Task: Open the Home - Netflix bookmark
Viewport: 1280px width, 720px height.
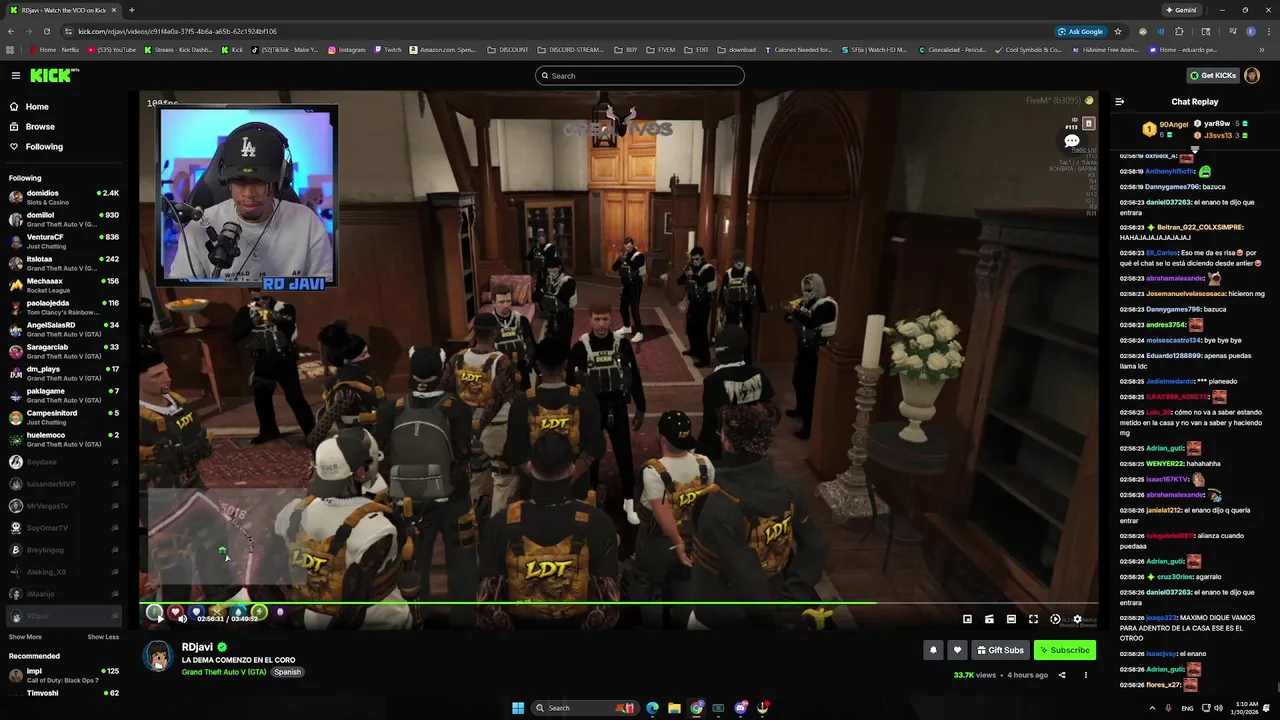Action: [53, 49]
